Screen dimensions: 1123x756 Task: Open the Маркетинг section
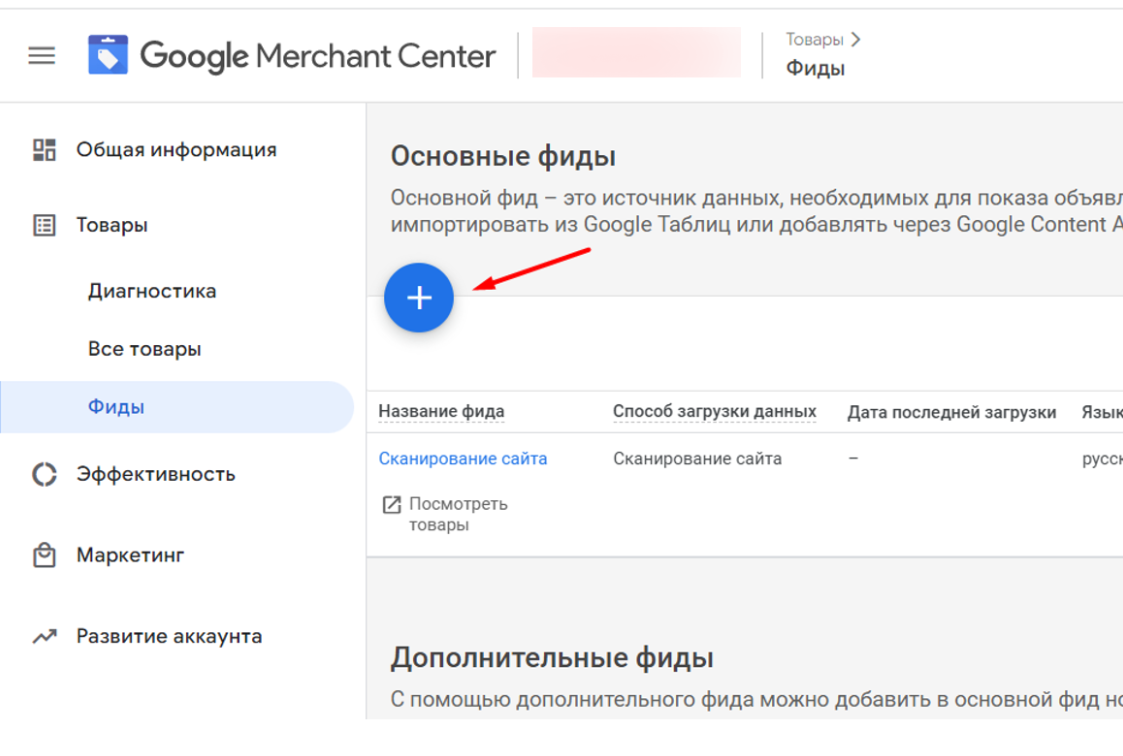point(130,555)
